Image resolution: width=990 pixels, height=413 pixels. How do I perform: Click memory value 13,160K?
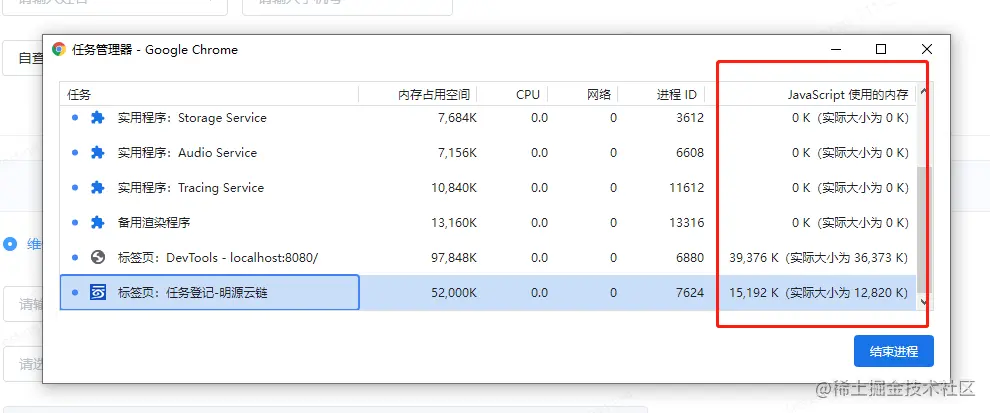pos(452,222)
